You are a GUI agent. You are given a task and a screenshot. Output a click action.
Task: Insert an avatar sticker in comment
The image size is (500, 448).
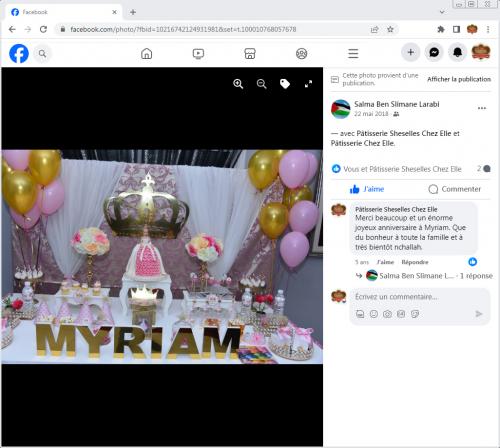click(x=360, y=314)
